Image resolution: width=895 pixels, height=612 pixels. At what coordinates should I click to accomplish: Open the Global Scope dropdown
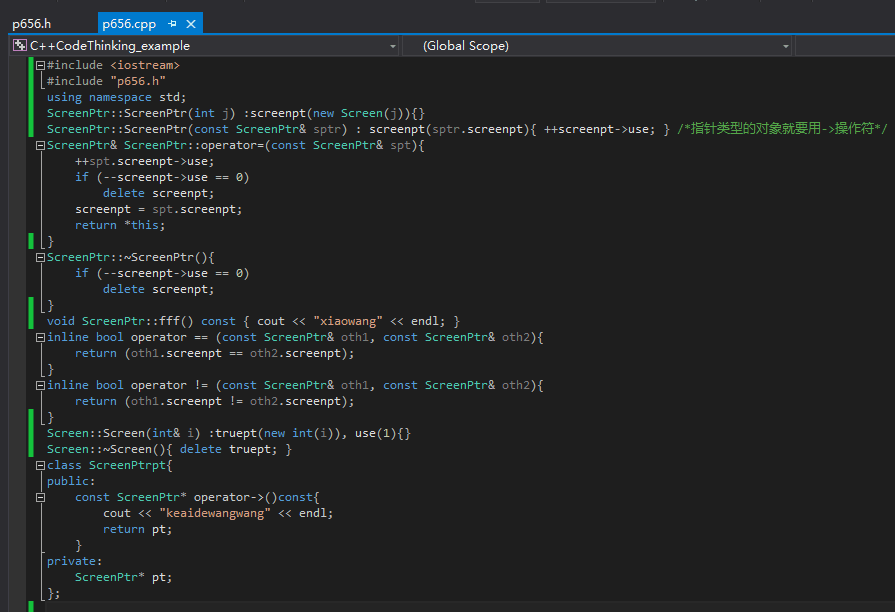pos(785,46)
